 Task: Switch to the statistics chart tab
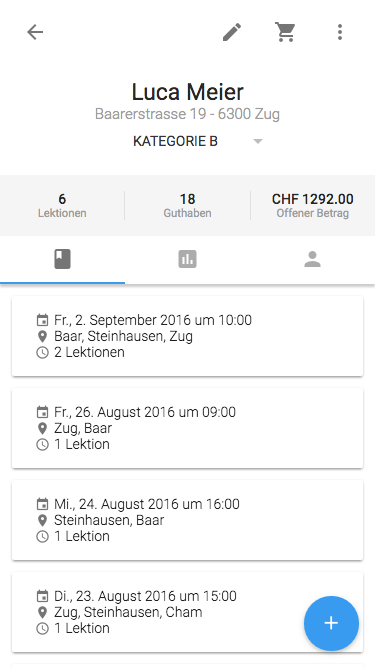[x=188, y=259]
